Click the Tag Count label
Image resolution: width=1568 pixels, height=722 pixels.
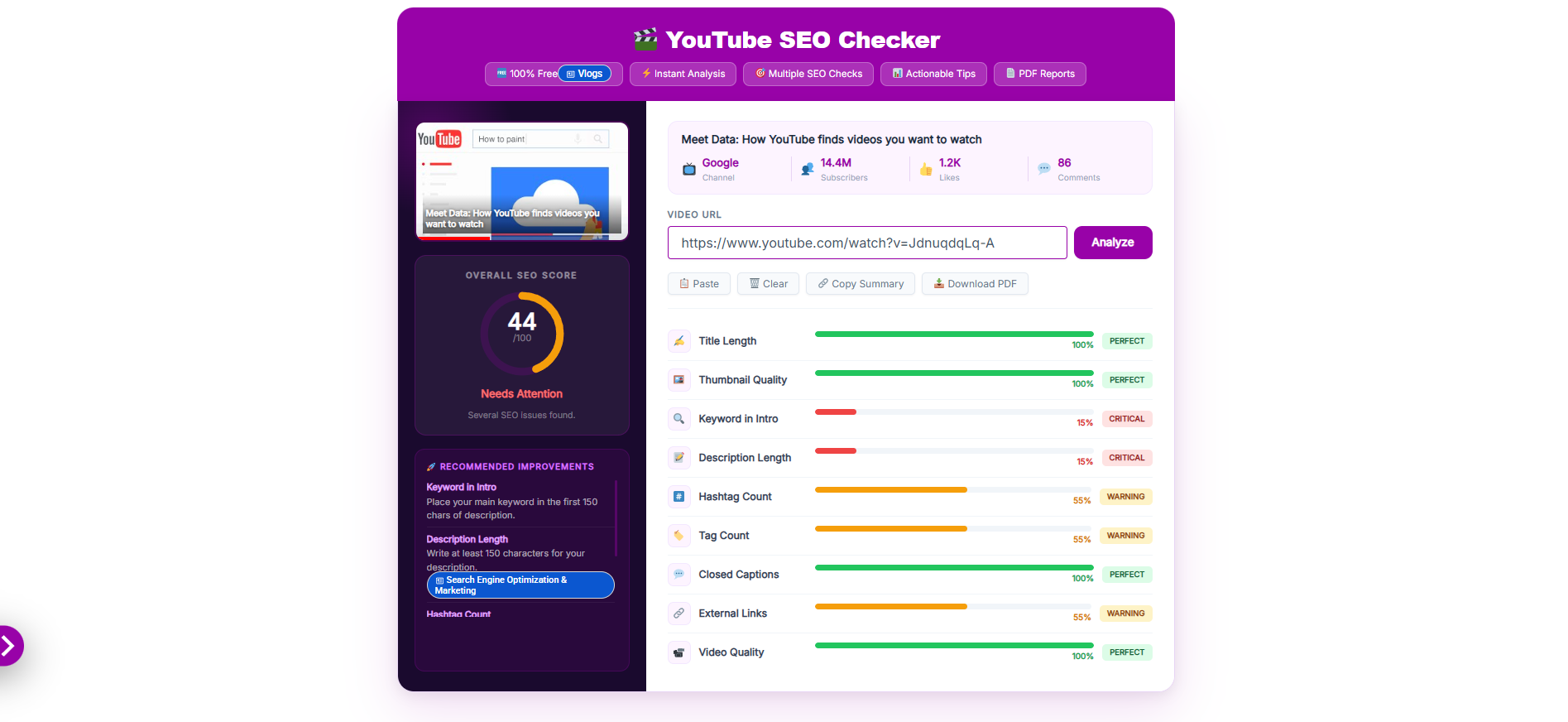723,536
